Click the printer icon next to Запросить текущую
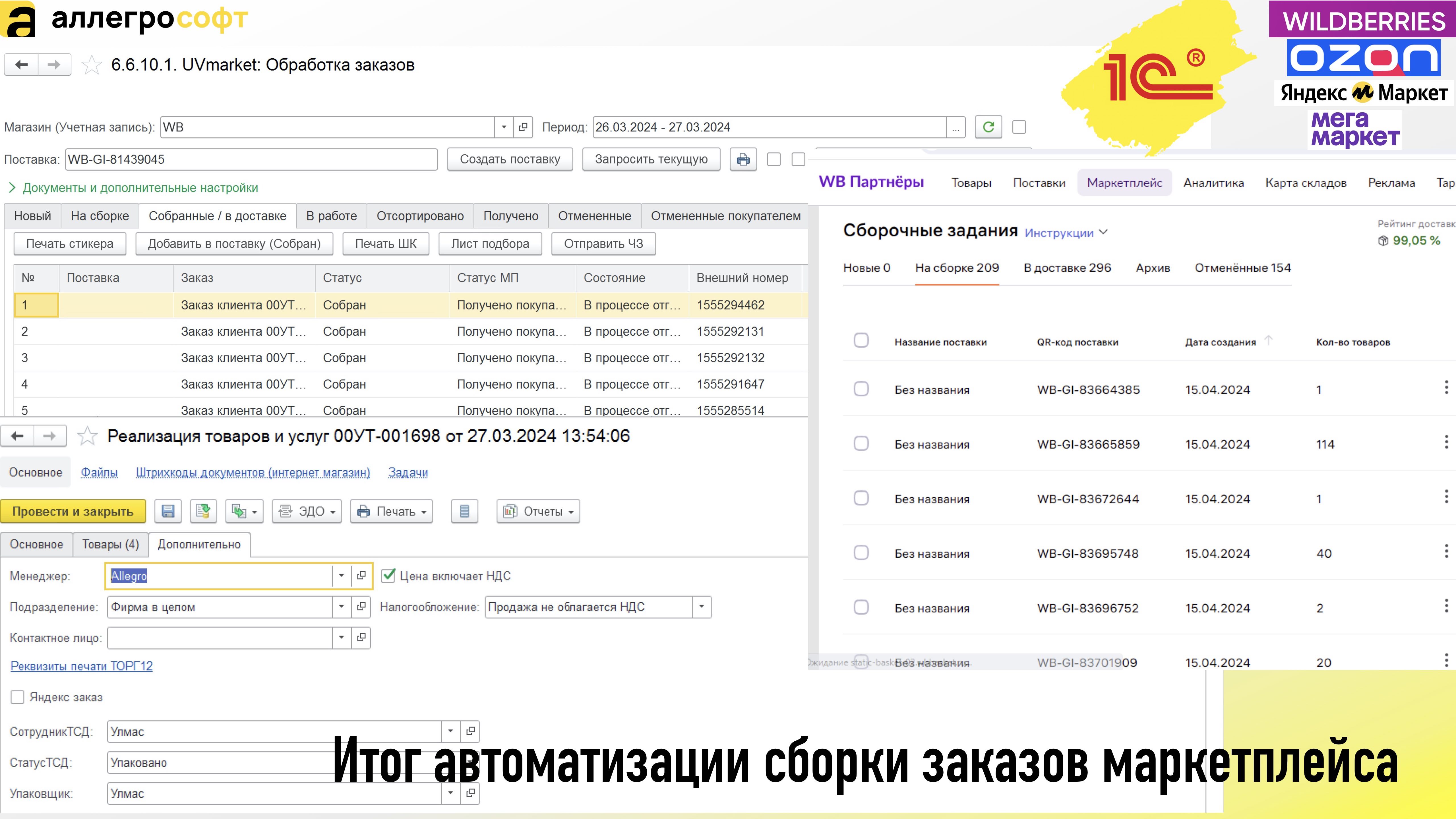 point(743,159)
